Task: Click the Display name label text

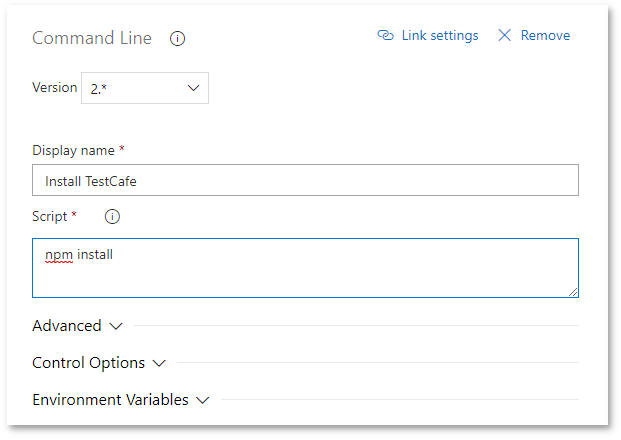Action: pos(74,150)
